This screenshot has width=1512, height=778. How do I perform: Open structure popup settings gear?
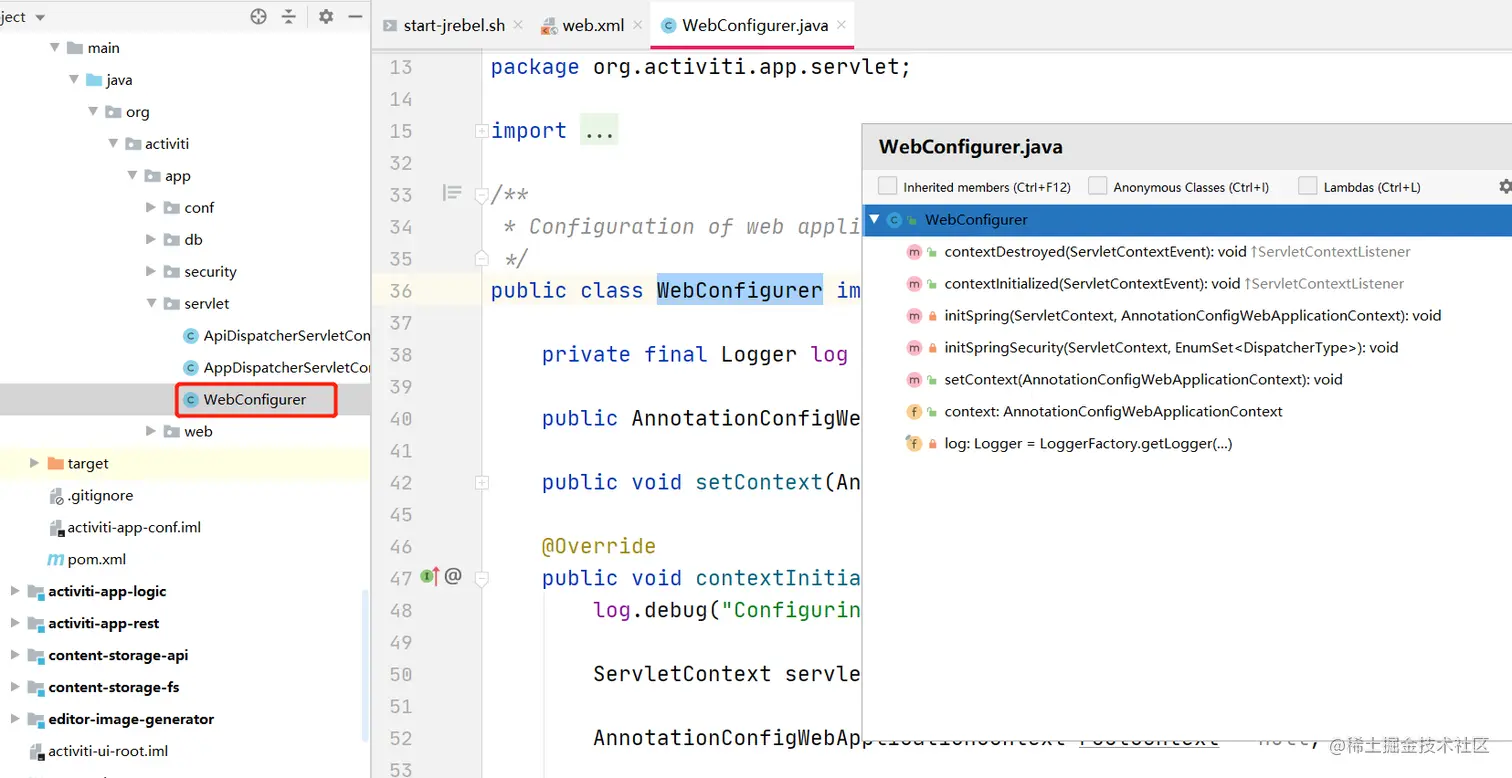[1505, 186]
